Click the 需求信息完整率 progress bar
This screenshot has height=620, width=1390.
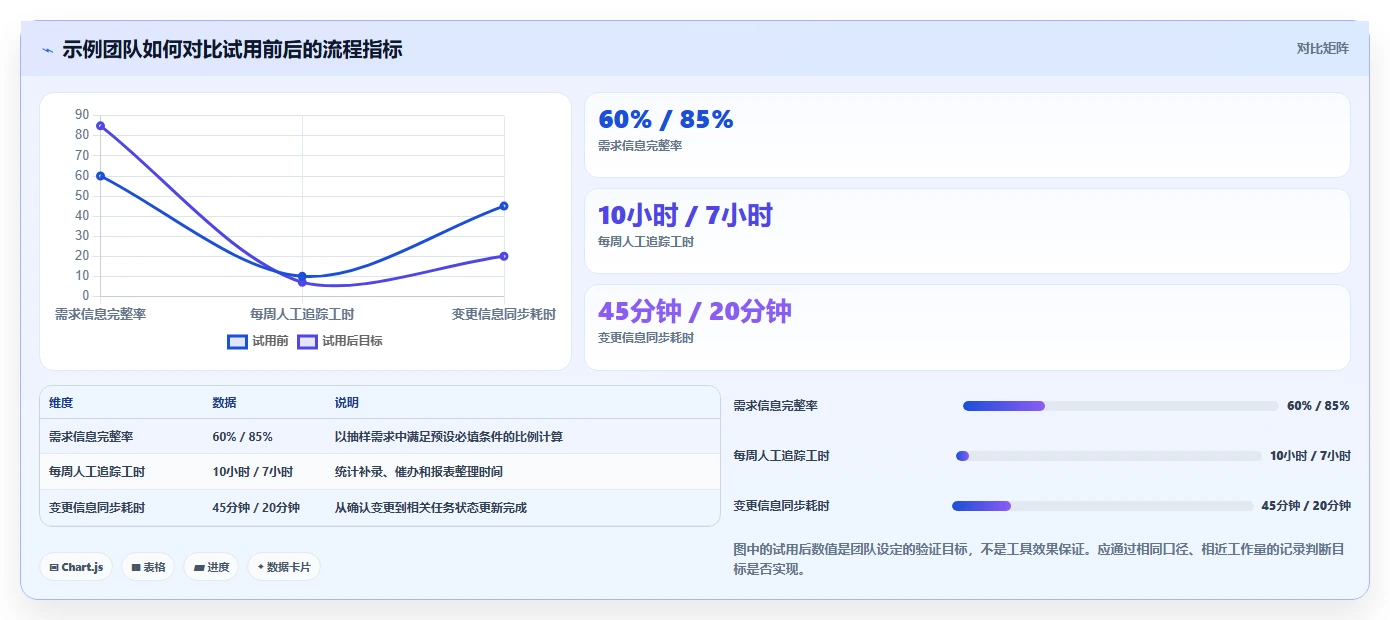(x=1120, y=406)
